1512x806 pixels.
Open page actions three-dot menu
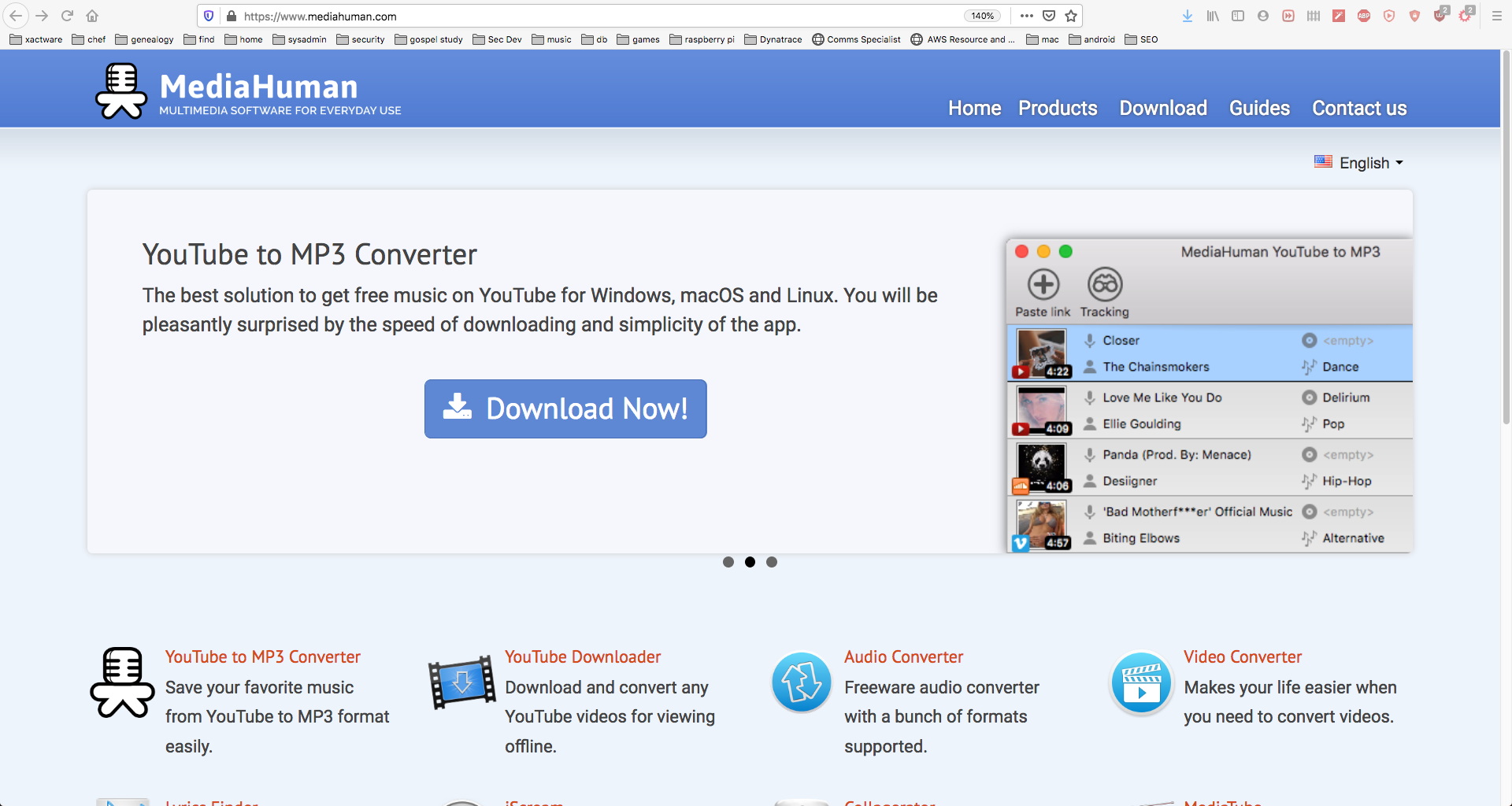1026,16
